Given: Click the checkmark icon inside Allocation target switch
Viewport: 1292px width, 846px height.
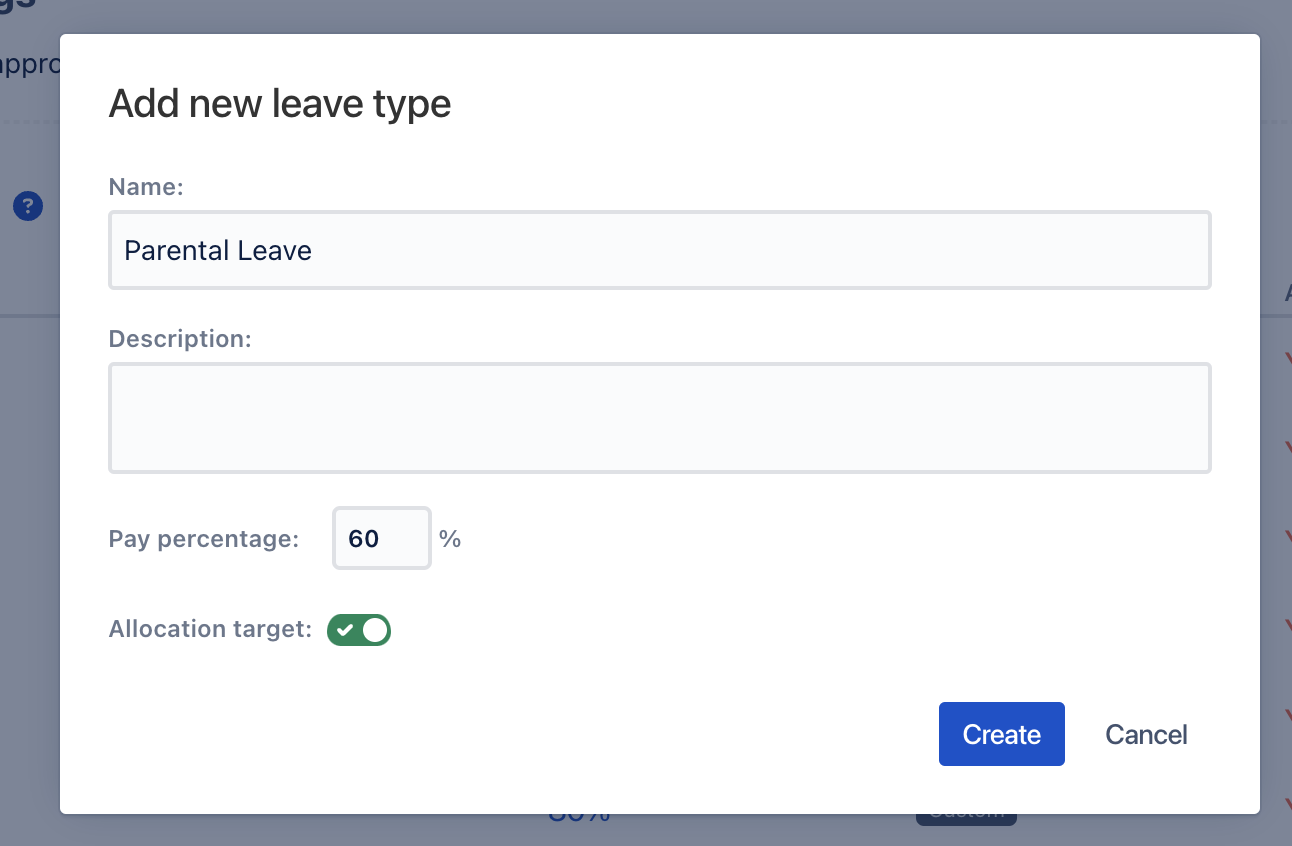Looking at the screenshot, I should click(x=345, y=630).
